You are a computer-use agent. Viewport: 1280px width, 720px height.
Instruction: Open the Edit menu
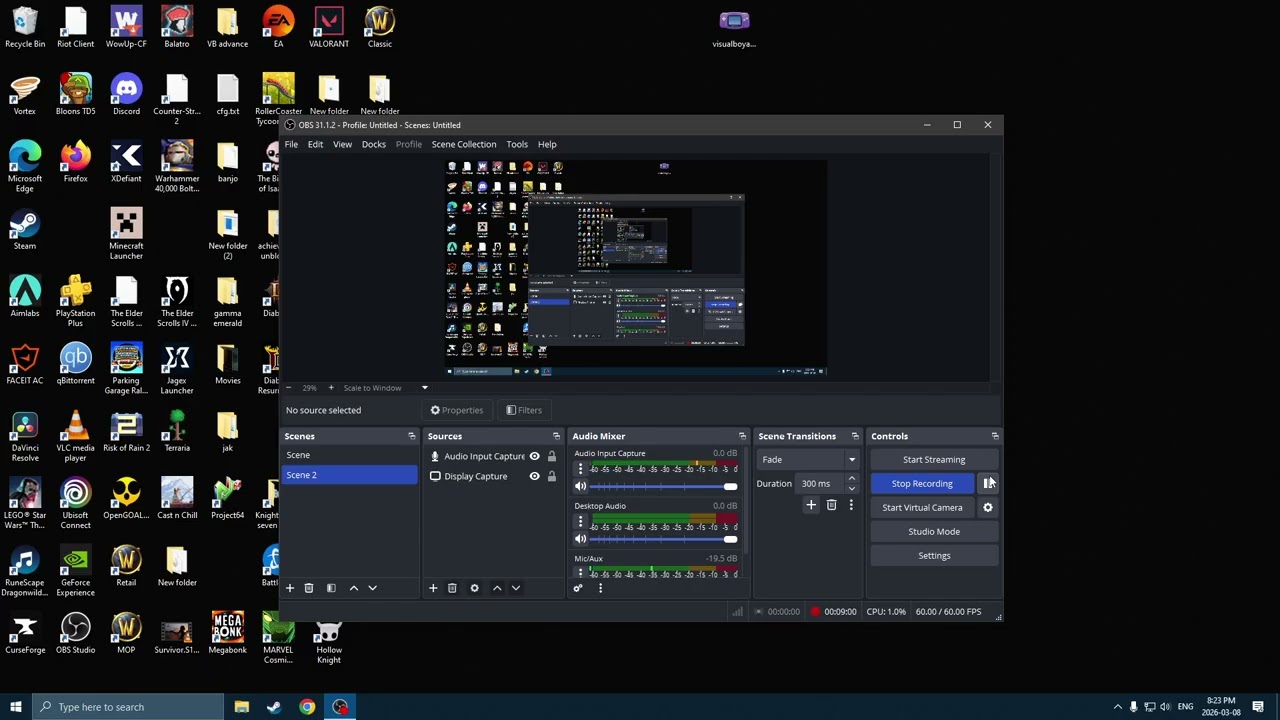click(315, 145)
